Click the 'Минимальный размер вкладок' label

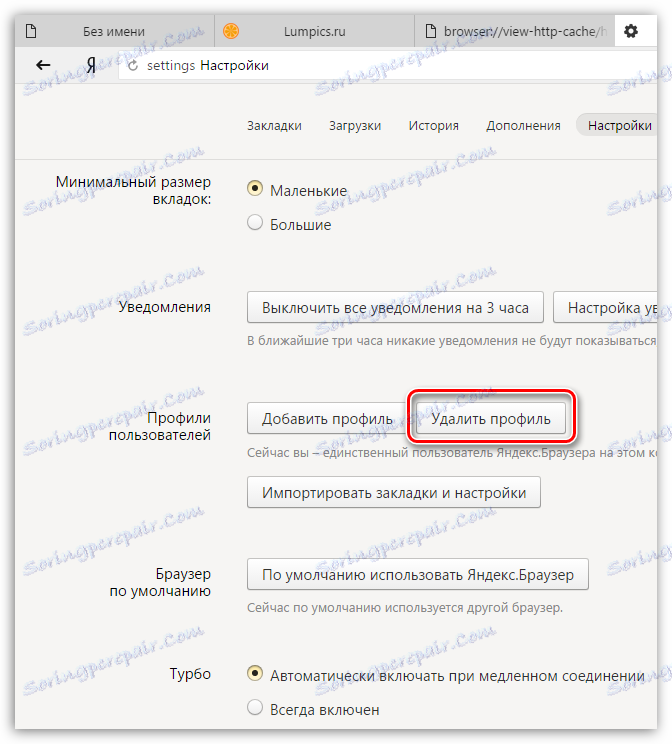tap(133, 190)
